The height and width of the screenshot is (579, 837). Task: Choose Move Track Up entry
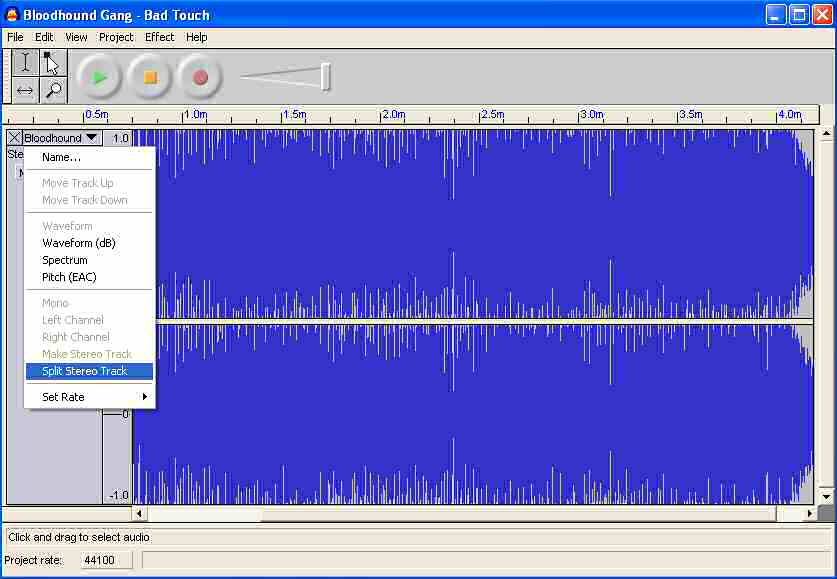(90, 183)
